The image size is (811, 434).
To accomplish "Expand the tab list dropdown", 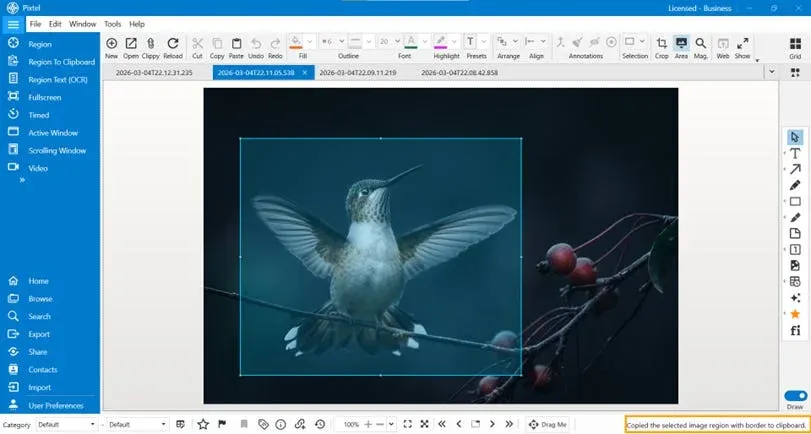I will pos(772,72).
